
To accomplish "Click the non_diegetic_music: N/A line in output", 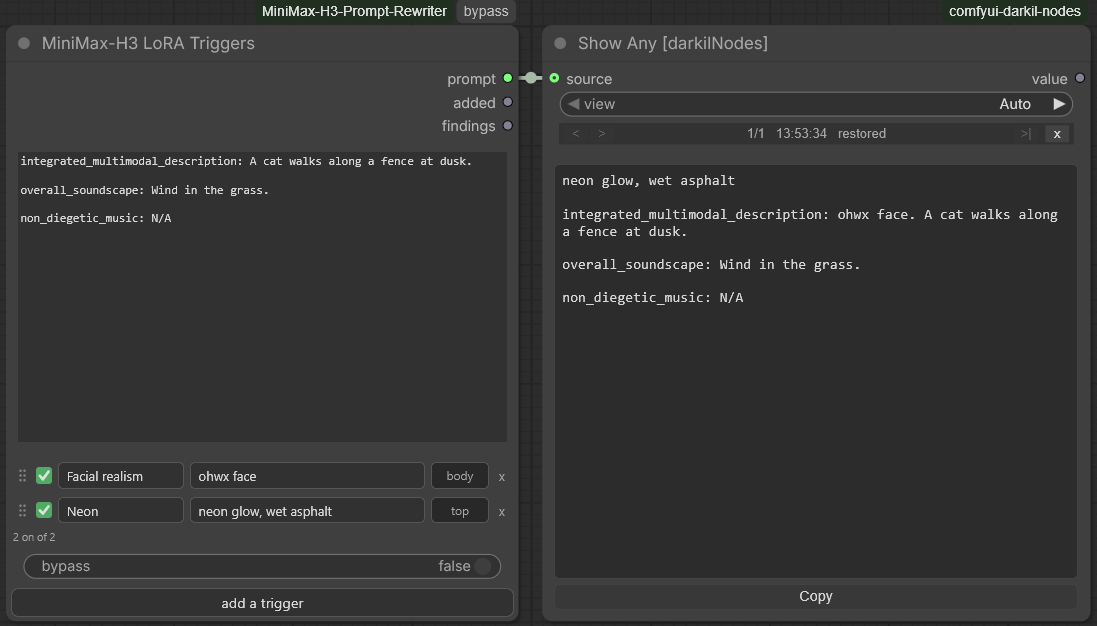I will pos(653,298).
